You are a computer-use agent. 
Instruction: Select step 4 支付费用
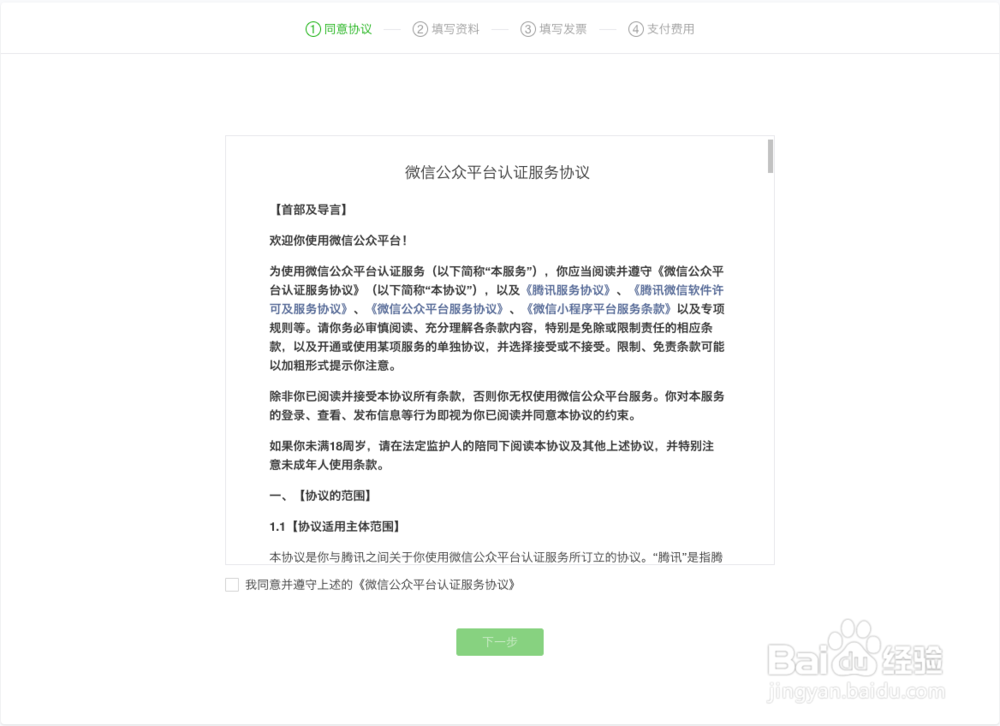[661, 29]
